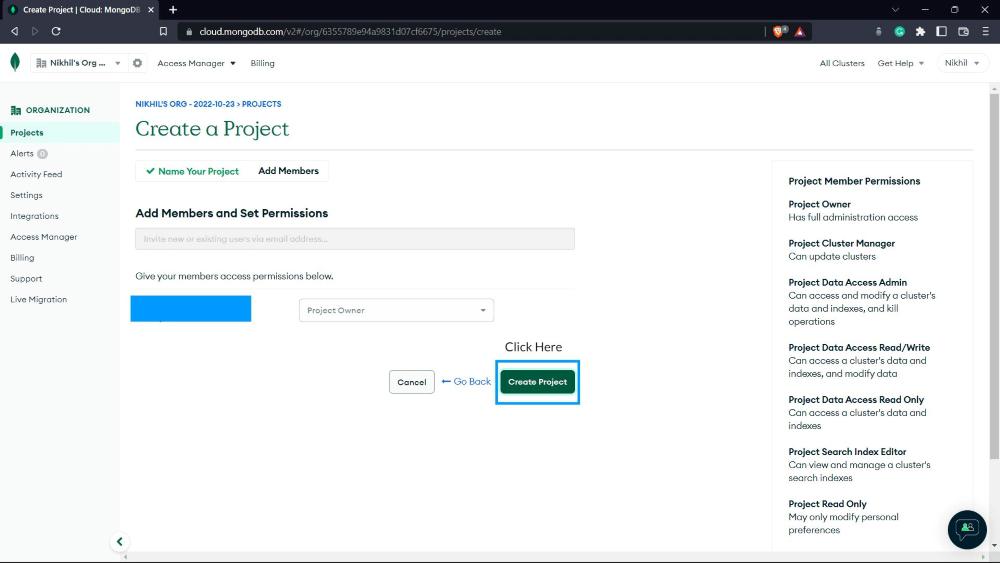Click the browser forward arrow

[x=35, y=31]
